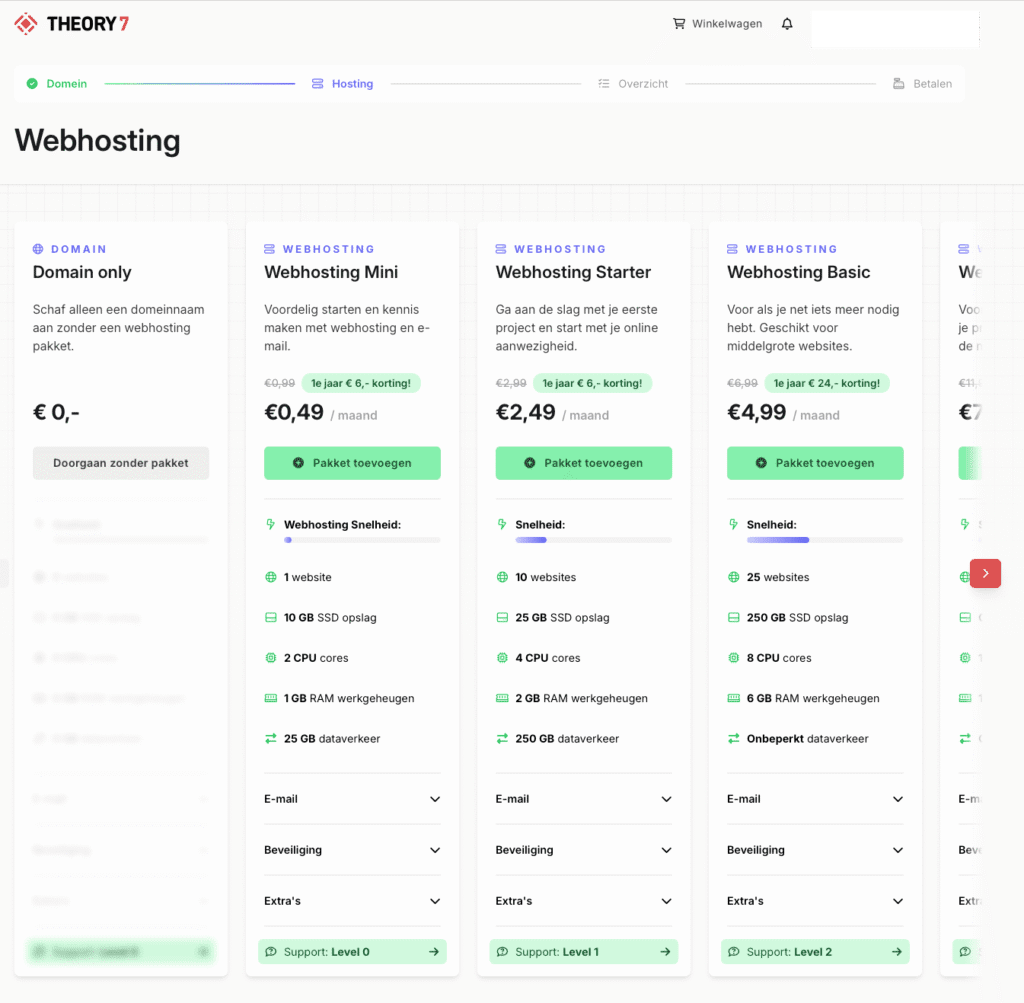Click the transfer icon next to 25 GB dataverkeer

point(270,739)
